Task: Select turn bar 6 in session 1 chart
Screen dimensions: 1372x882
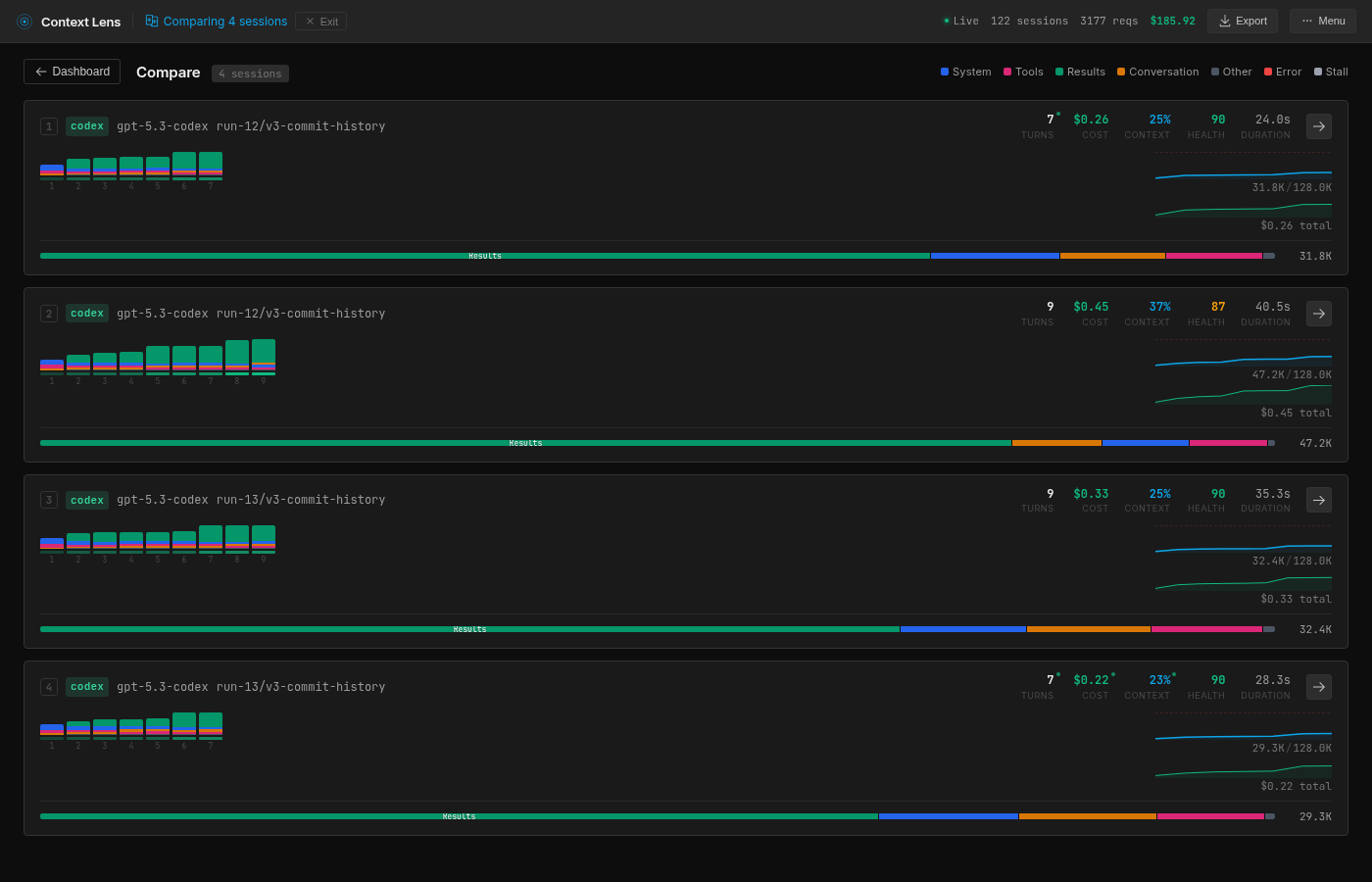Action: point(183,165)
